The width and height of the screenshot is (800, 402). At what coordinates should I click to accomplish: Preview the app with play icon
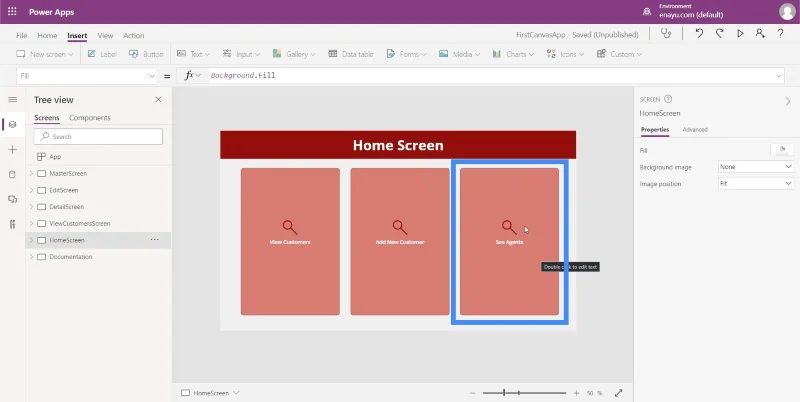tap(740, 34)
